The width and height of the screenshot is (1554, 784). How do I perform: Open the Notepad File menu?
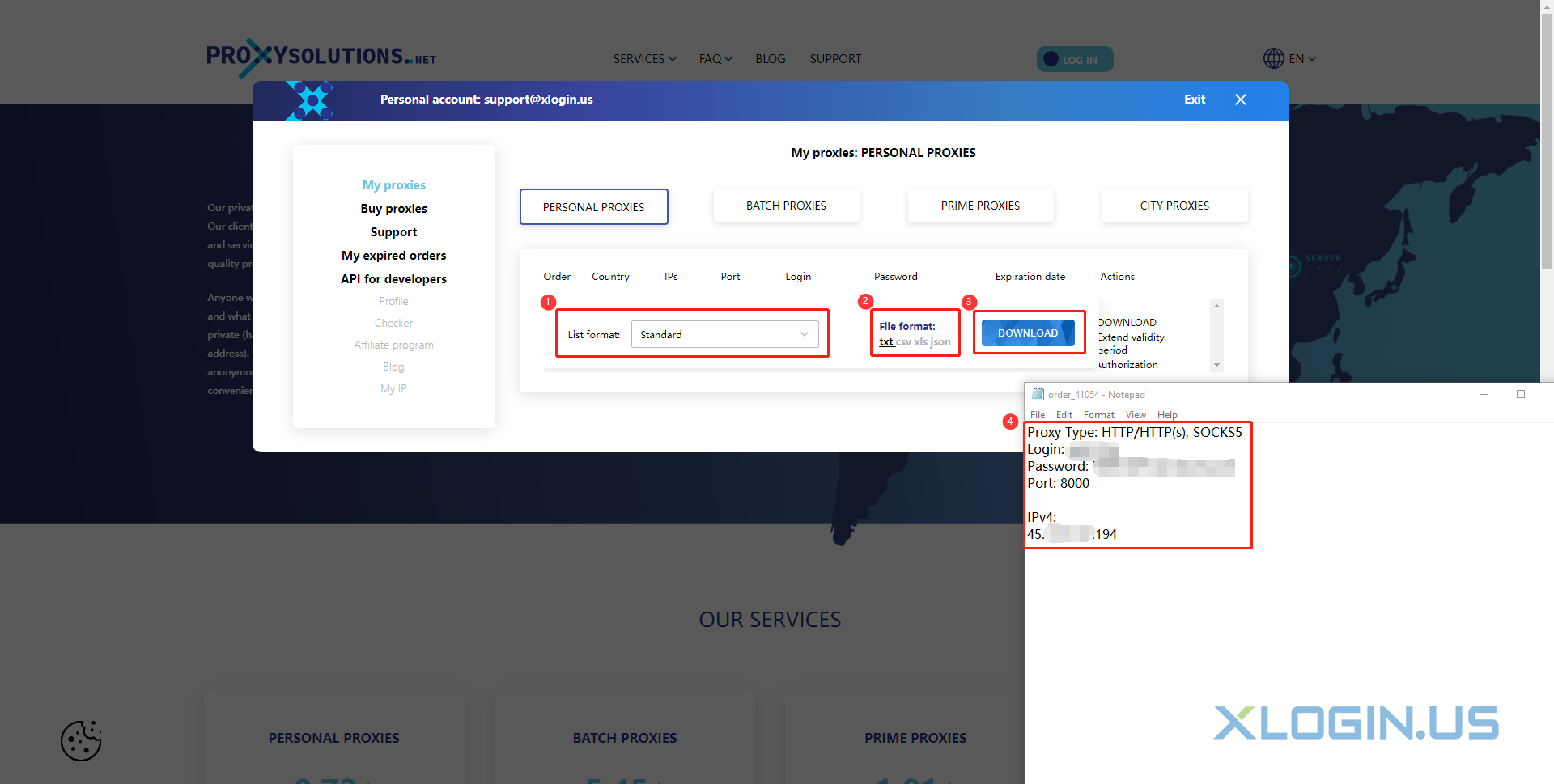(1038, 414)
